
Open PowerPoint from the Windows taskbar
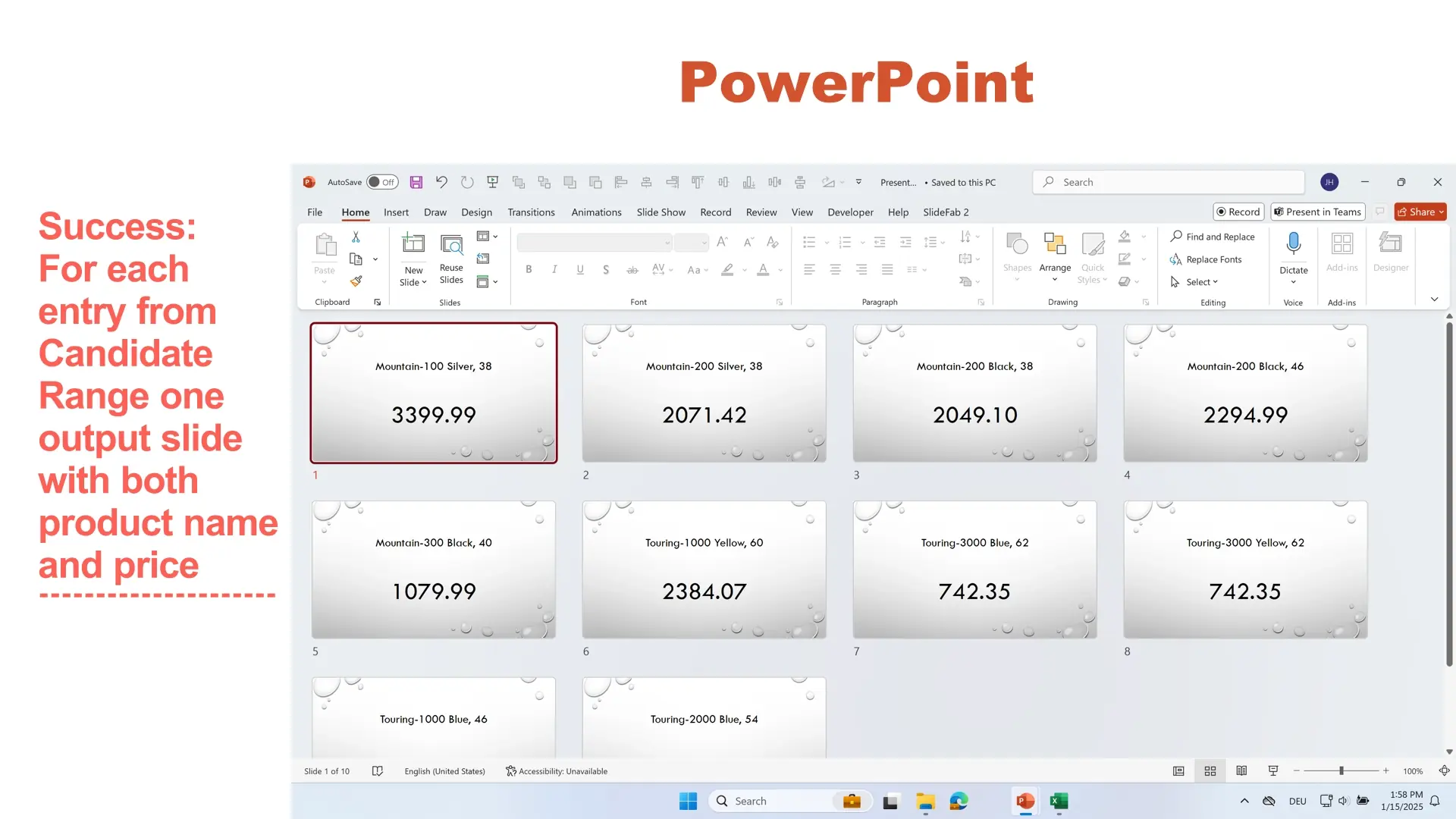coord(1025,801)
